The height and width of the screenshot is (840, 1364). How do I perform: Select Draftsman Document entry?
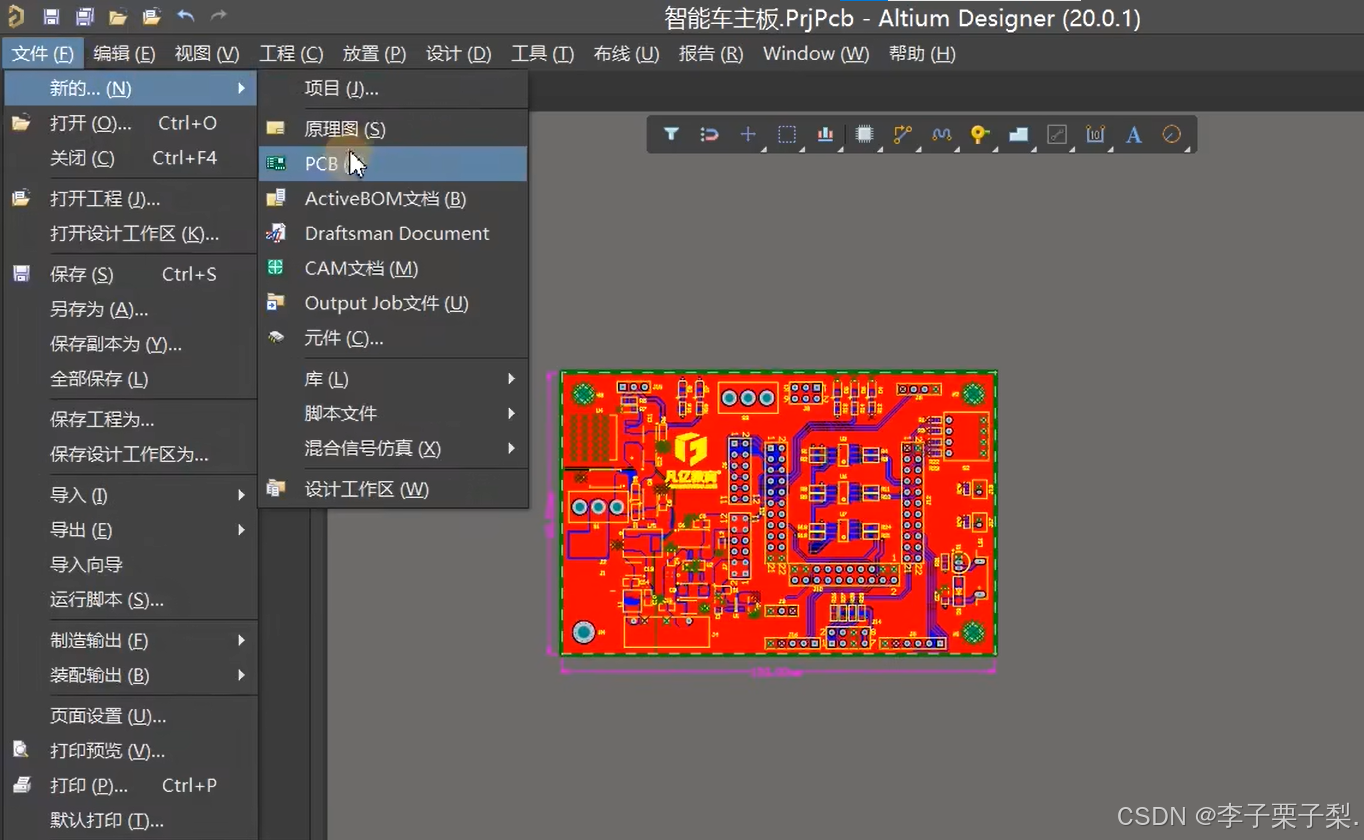[393, 233]
